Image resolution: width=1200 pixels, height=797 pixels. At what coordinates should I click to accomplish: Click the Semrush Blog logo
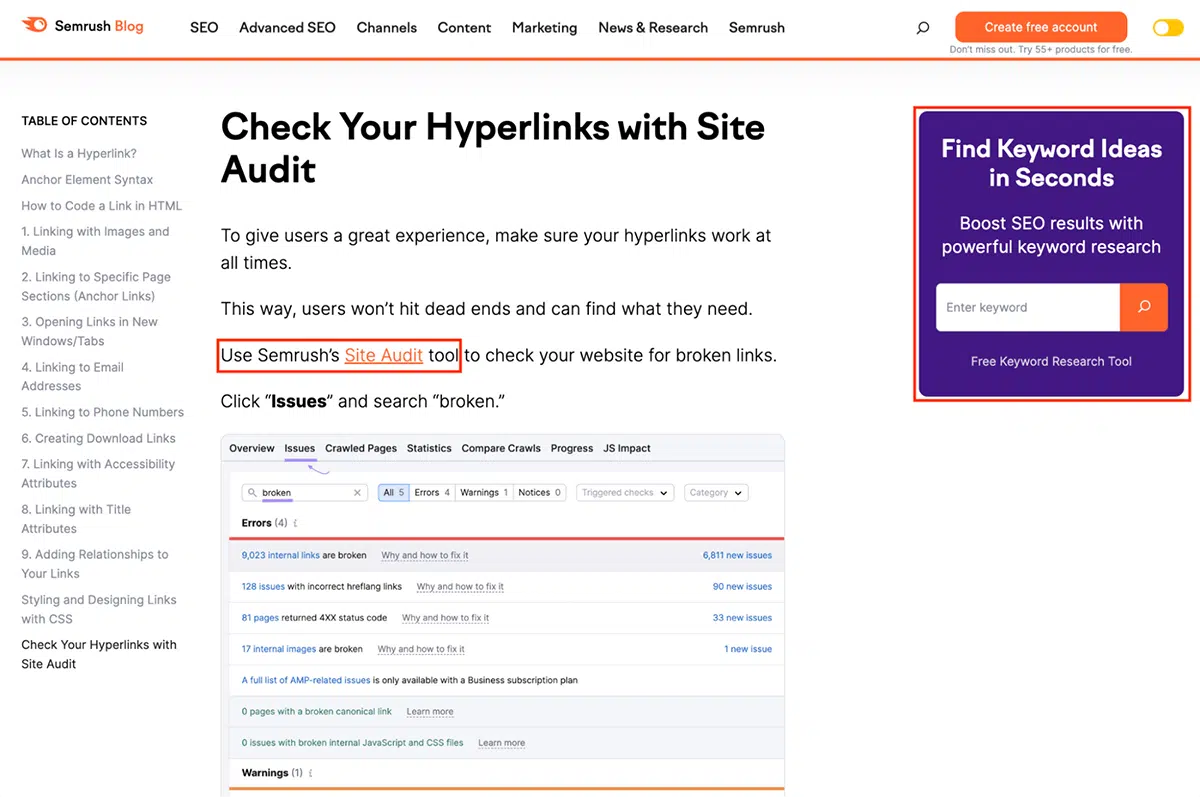pos(83,26)
